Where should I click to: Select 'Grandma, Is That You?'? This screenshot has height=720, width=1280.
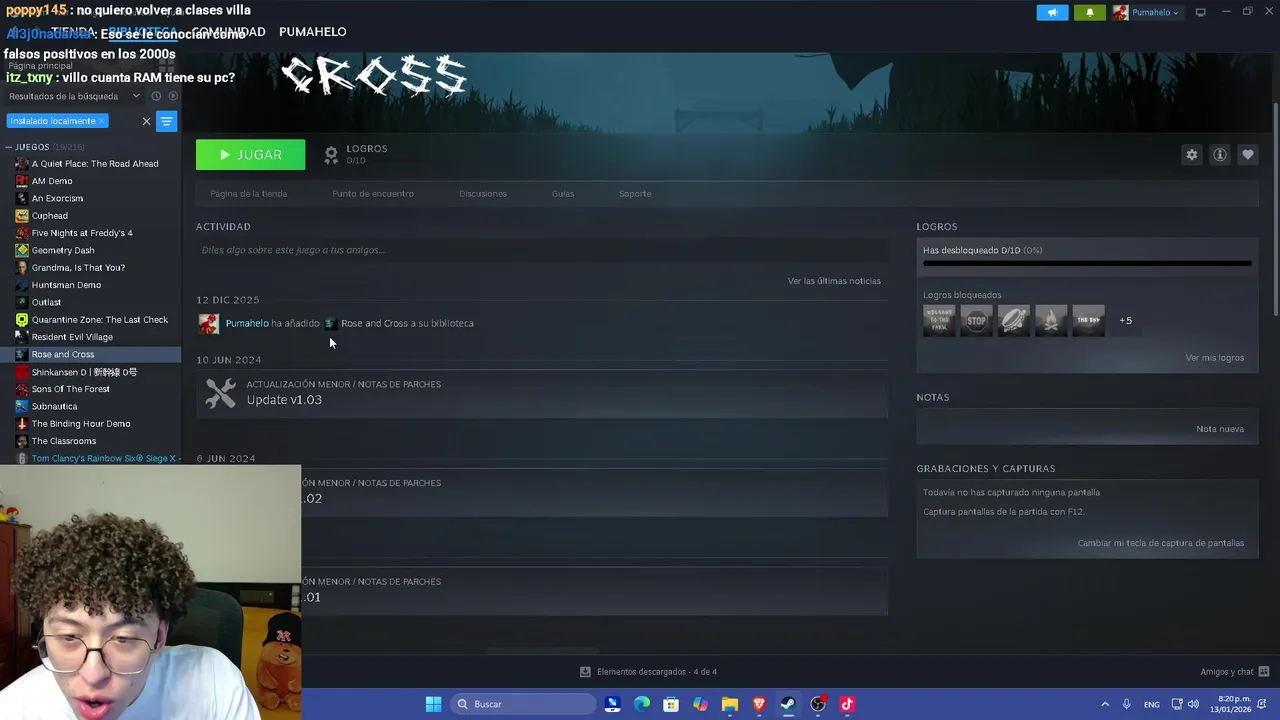point(78,268)
